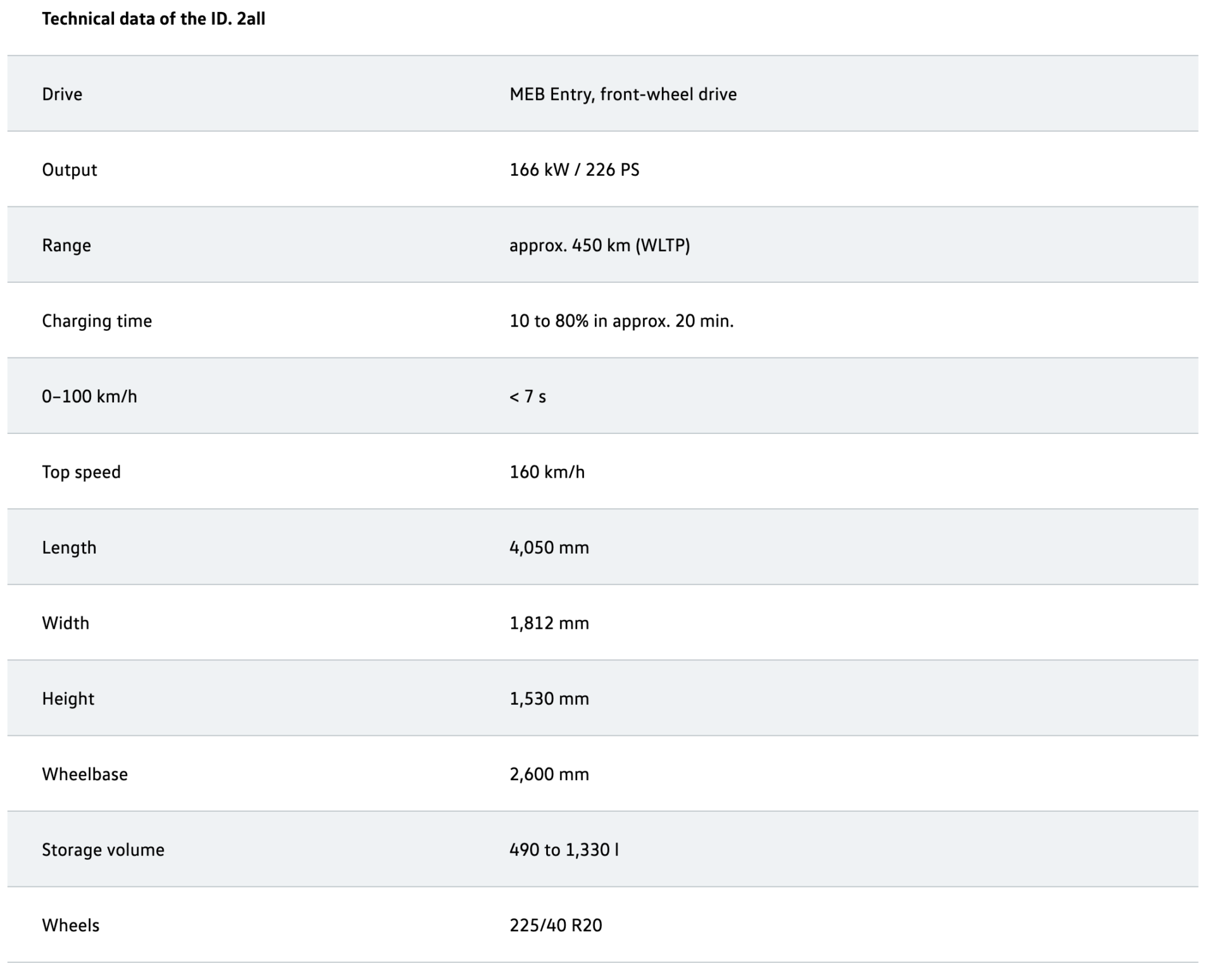The width and height of the screenshot is (1215, 980).
Task: Select the '166 kW / 226 PS' value
Action: [x=575, y=170]
